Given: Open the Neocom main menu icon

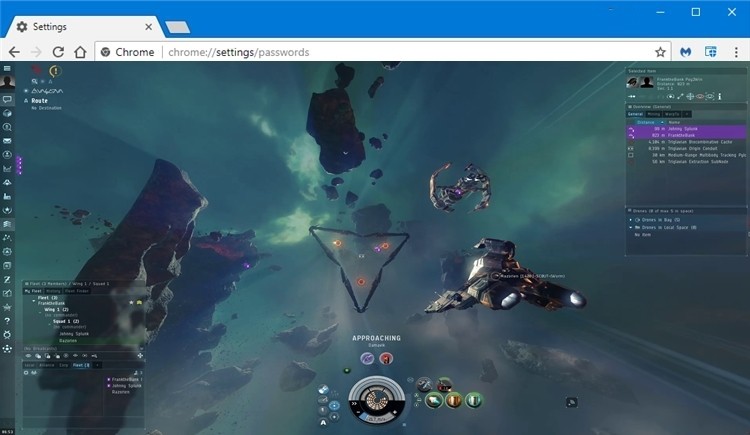Looking at the screenshot, I should (7, 68).
